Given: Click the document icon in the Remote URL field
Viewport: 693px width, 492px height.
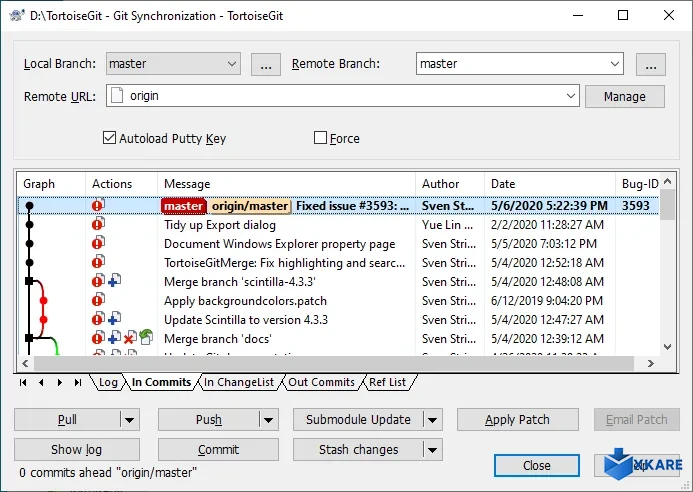Looking at the screenshot, I should coord(117,96).
